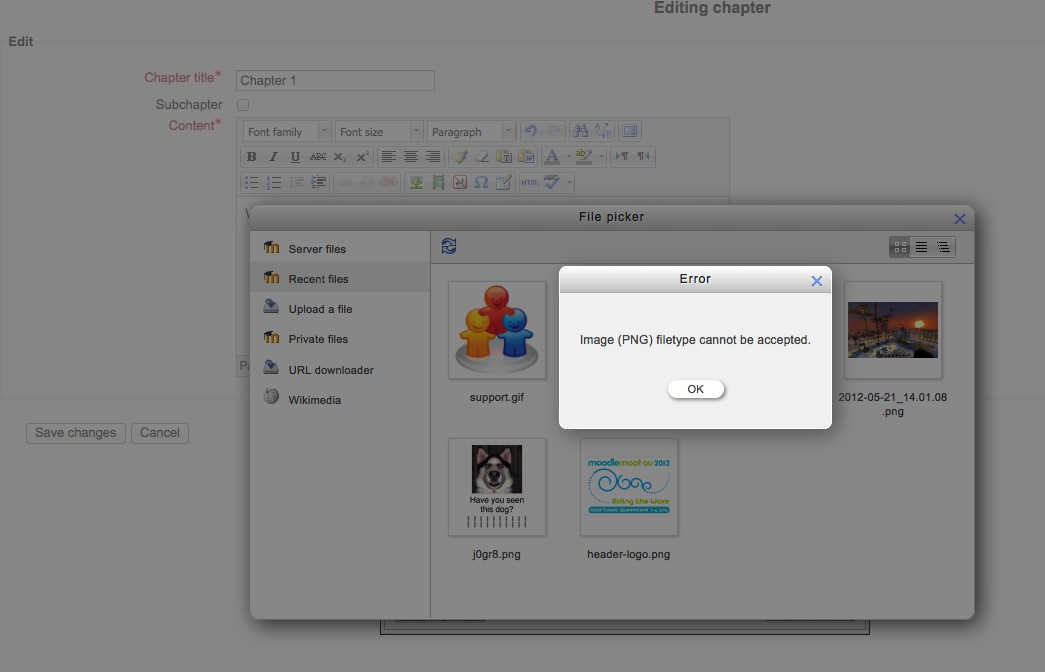Set left-to-right text direction
1045x672 pixels.
(621, 157)
